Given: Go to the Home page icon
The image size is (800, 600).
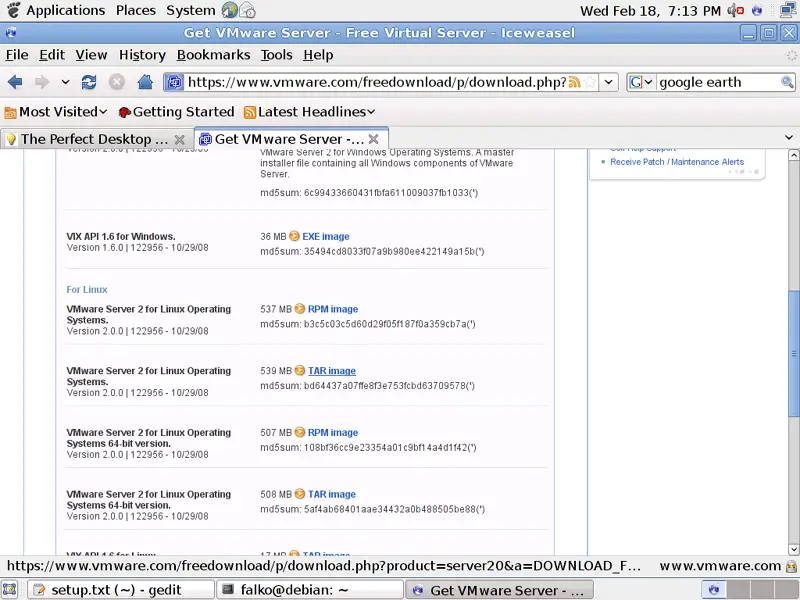Looking at the screenshot, I should [145, 82].
